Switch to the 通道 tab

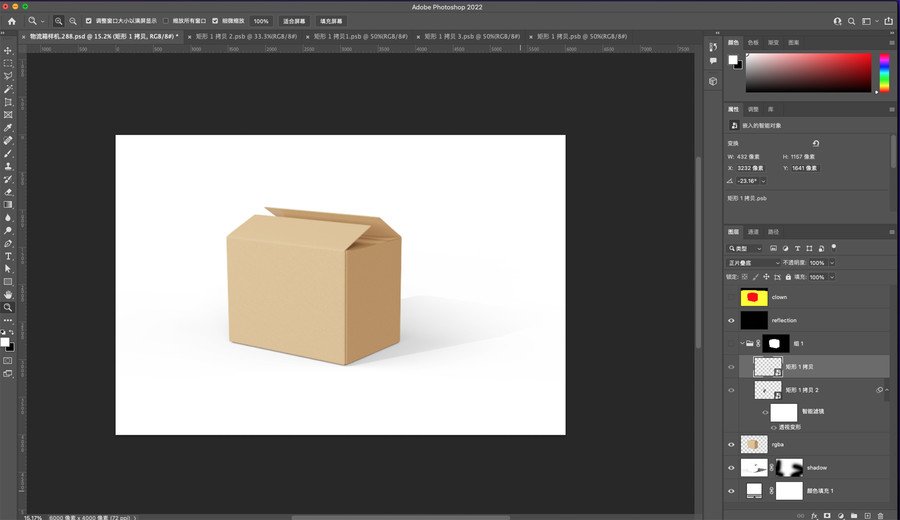pos(753,232)
